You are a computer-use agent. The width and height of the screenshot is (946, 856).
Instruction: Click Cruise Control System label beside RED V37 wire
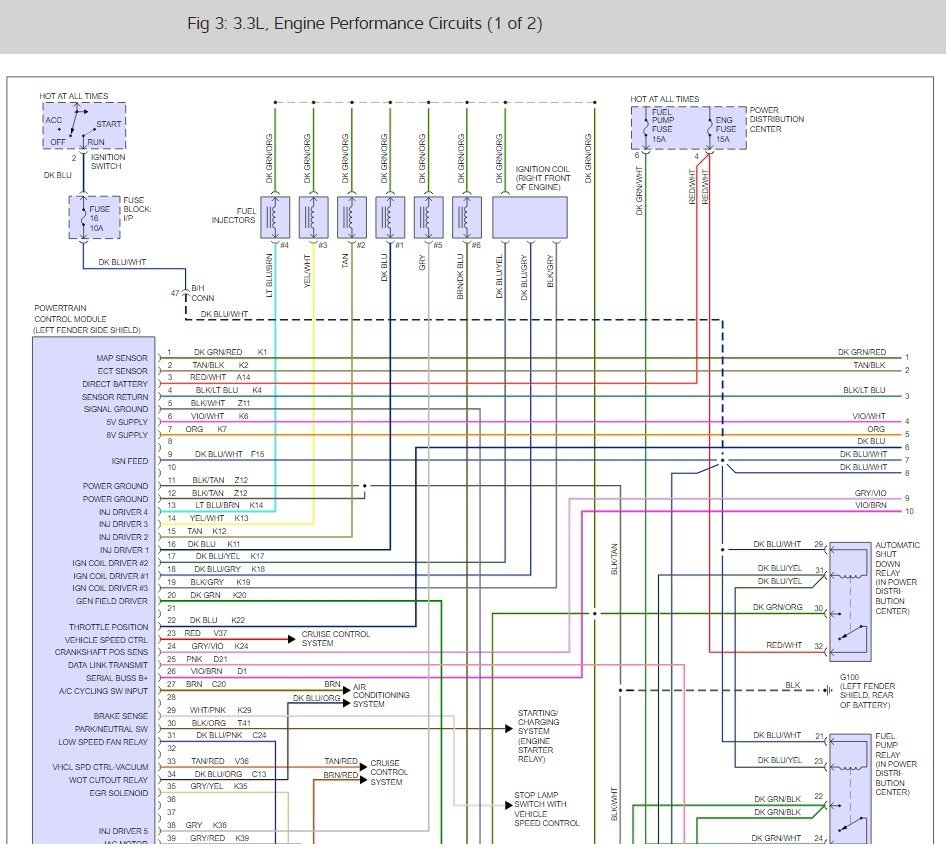point(335,638)
